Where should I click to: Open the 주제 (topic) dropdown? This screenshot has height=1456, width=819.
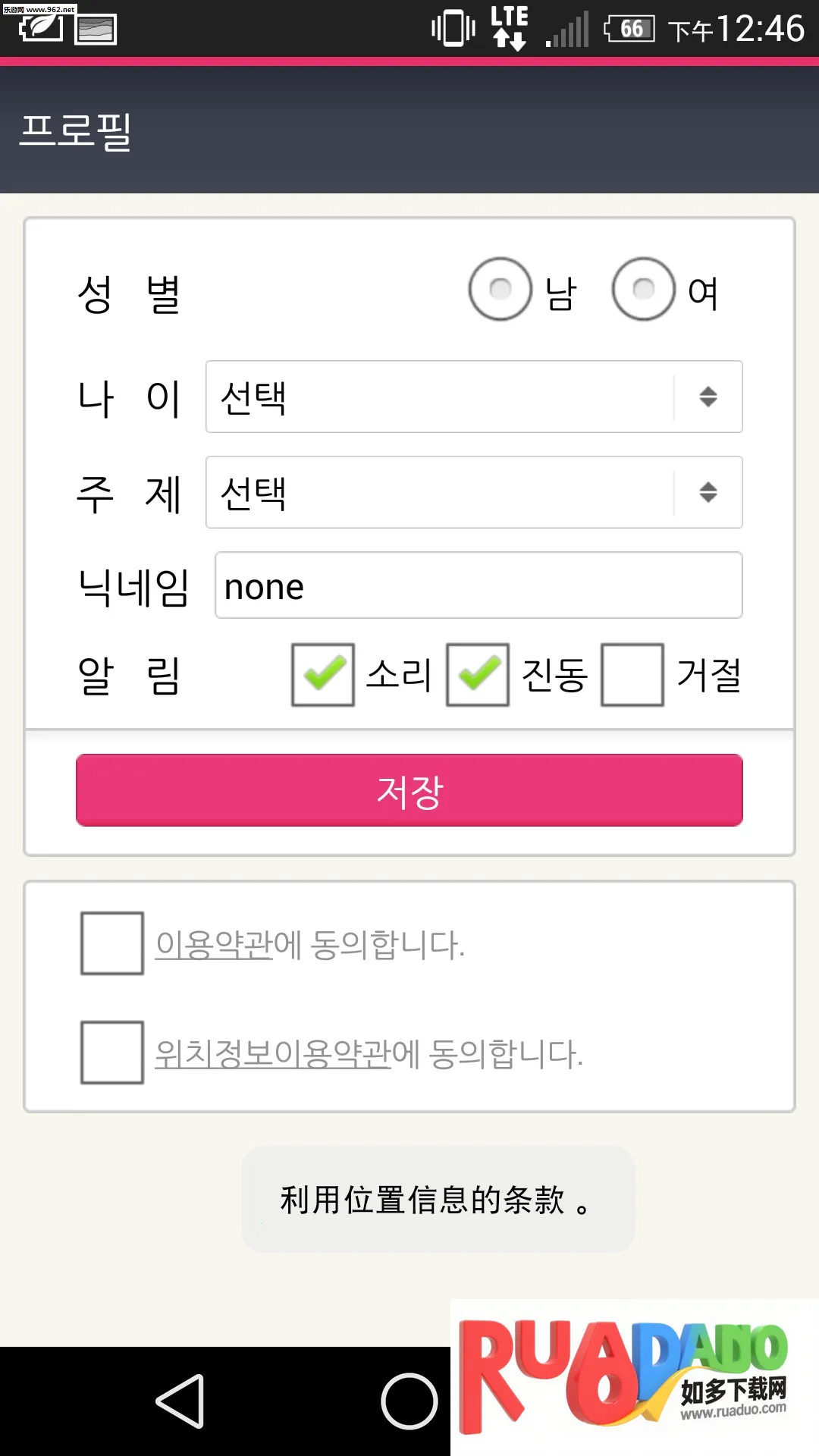coord(474,492)
